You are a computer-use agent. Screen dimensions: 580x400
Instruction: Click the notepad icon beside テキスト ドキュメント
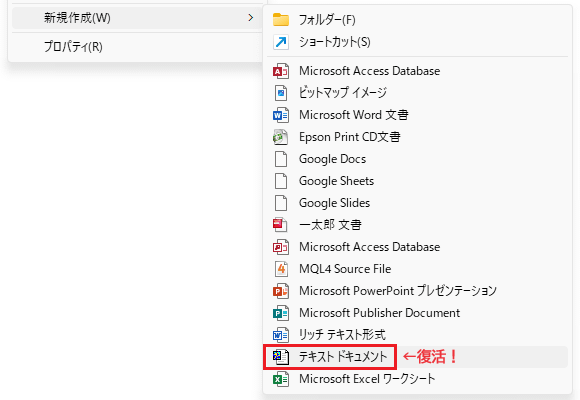point(281,357)
